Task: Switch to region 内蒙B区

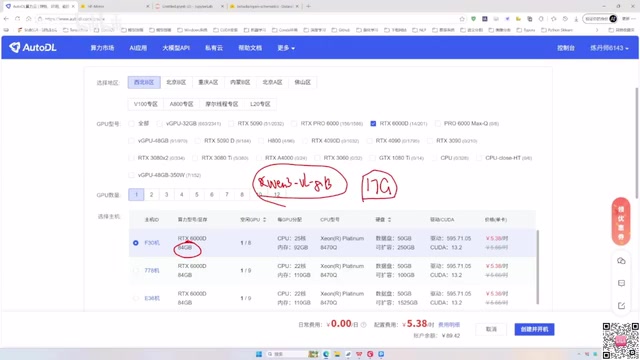Action: [240, 82]
